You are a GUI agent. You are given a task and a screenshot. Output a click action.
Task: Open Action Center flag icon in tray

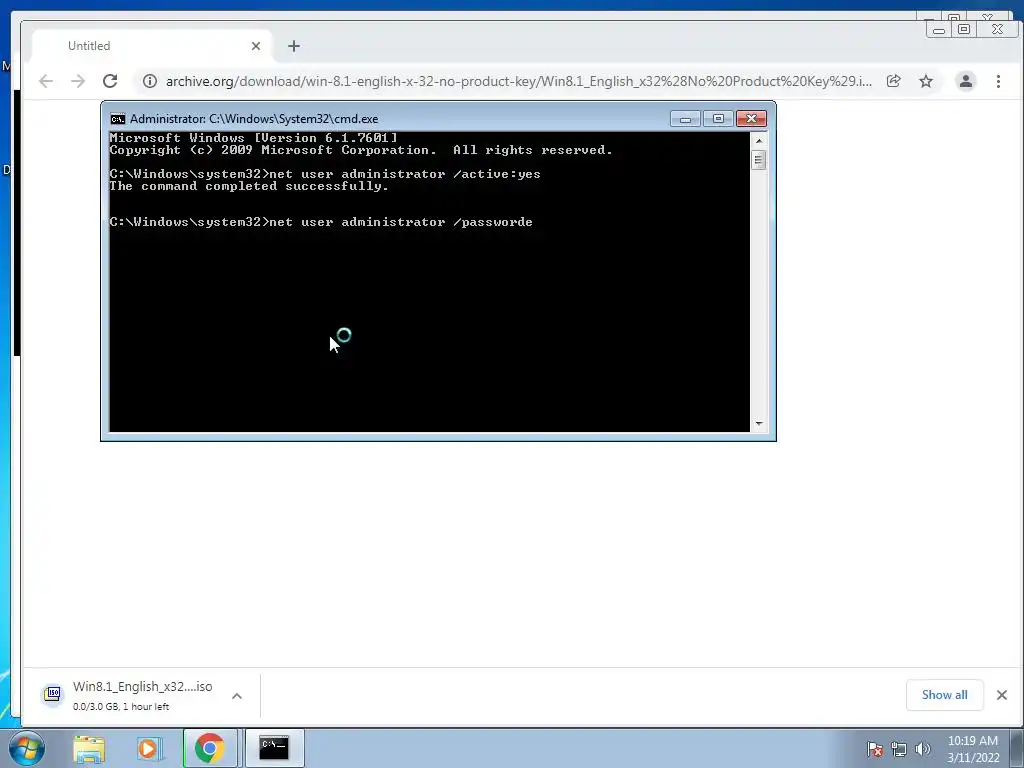[x=875, y=749]
